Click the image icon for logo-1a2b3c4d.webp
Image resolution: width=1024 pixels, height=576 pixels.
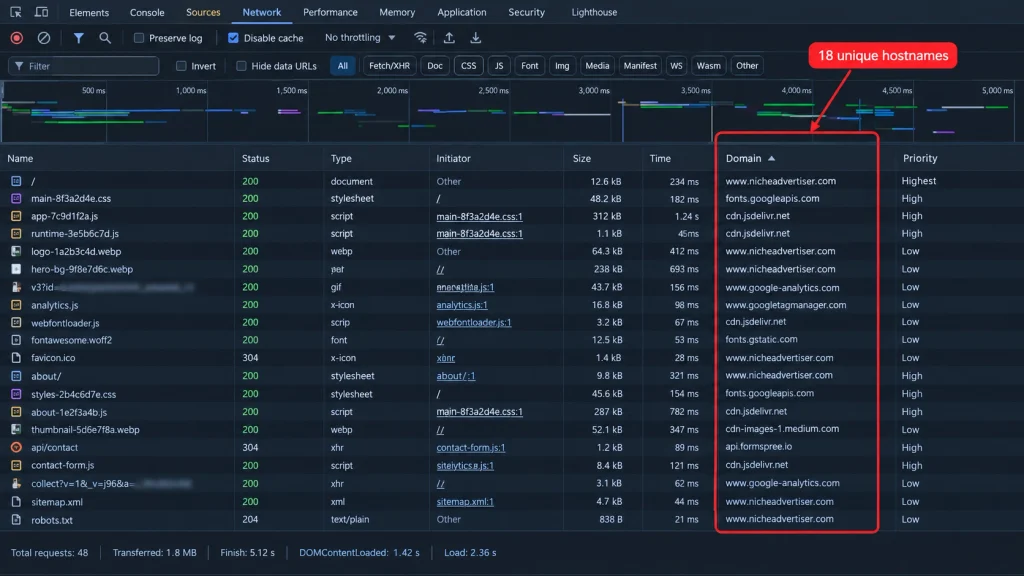tap(16, 251)
